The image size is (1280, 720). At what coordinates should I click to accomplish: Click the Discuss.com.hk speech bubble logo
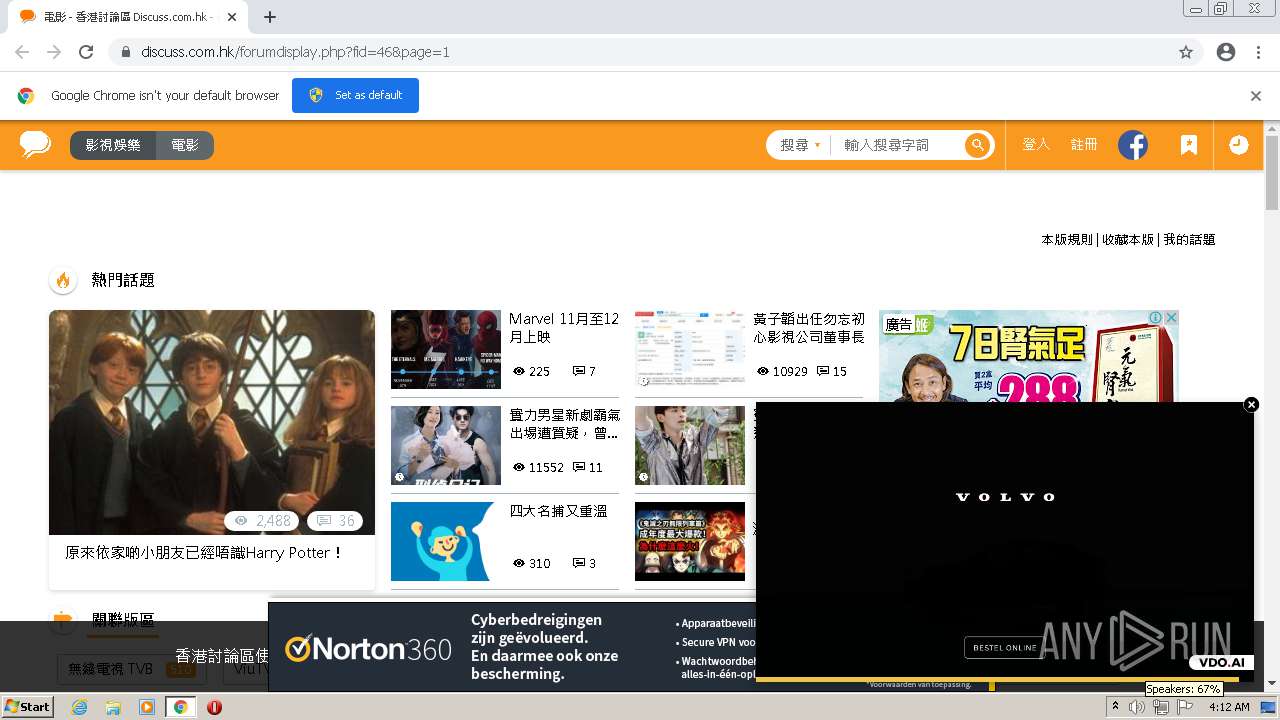click(35, 145)
